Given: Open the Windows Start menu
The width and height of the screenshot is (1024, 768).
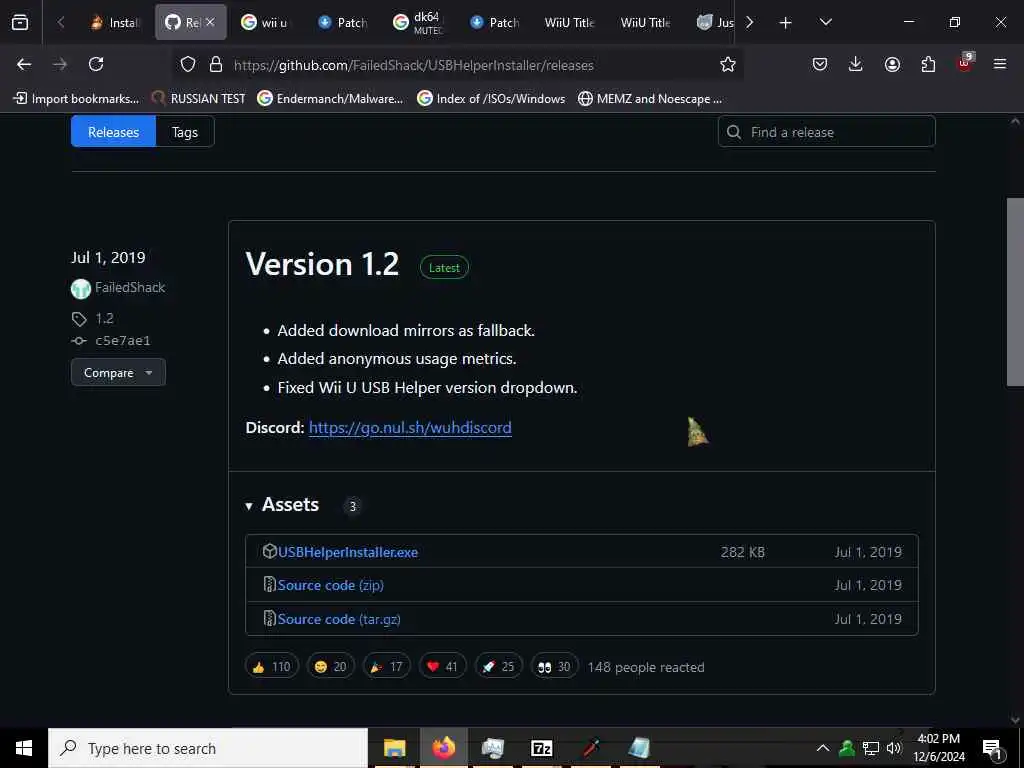Looking at the screenshot, I should [x=24, y=748].
